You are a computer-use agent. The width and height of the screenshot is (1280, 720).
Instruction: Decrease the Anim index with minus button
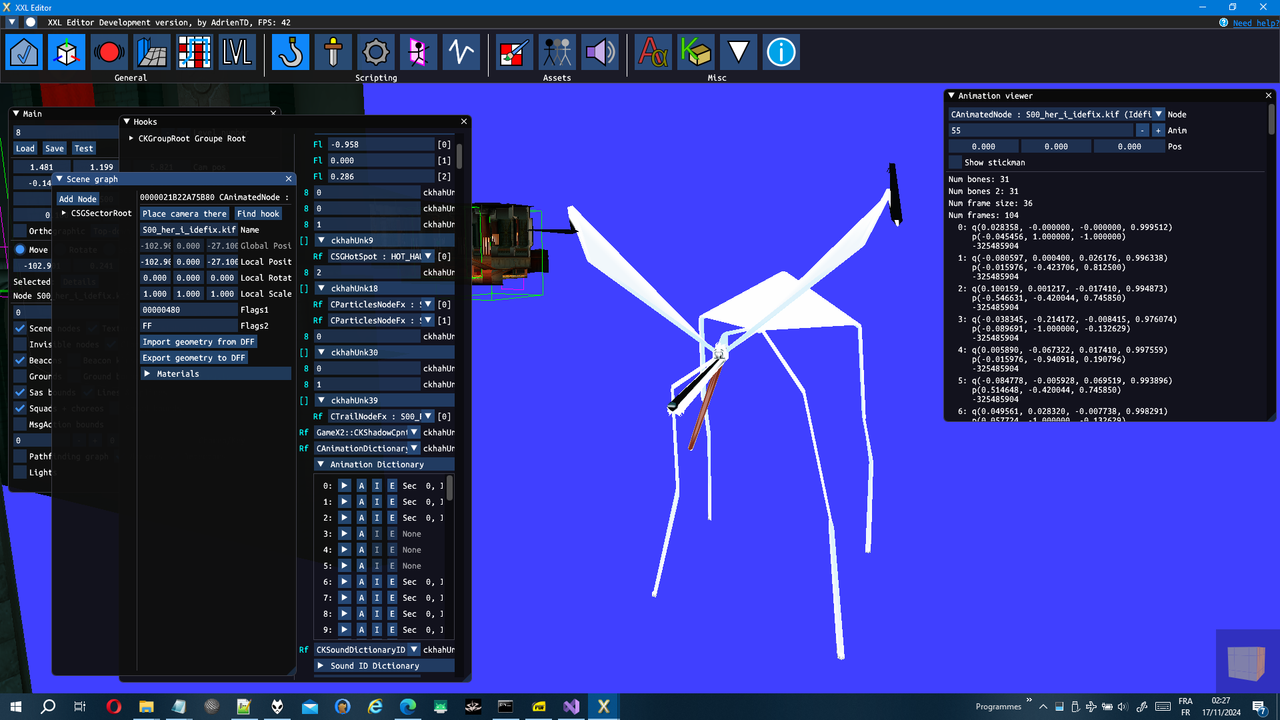coord(1143,130)
